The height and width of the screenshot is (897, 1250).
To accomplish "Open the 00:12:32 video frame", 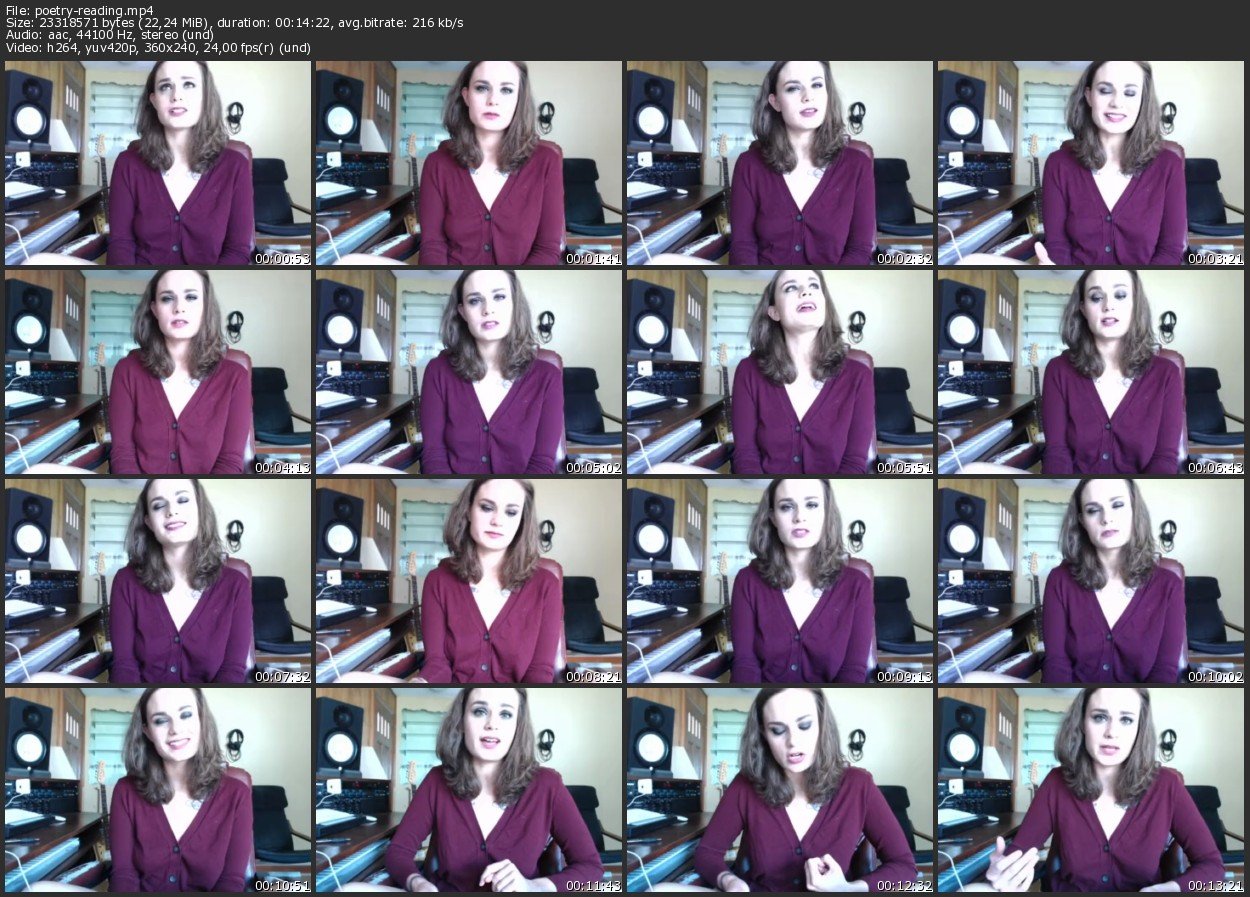I will (780, 788).
